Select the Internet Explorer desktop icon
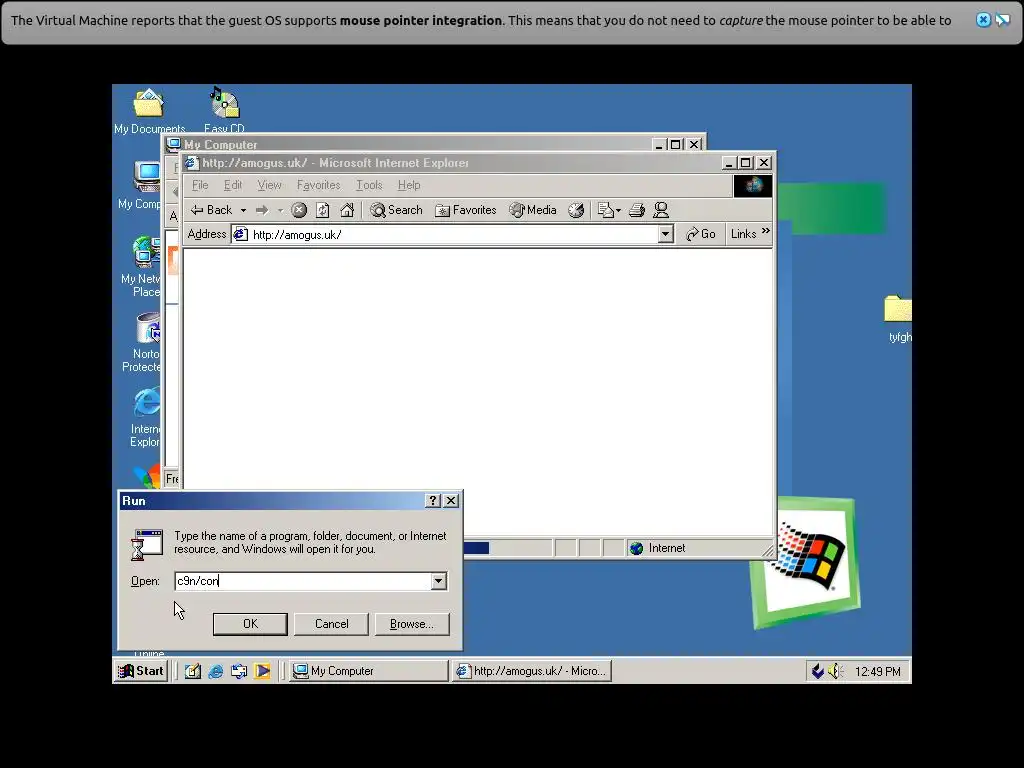 tap(146, 418)
